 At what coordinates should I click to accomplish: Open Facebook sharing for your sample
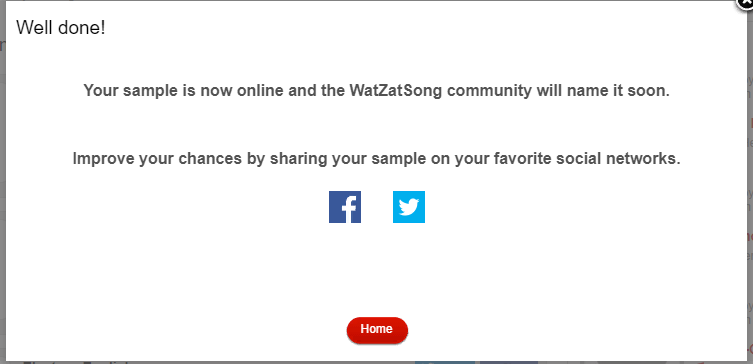pyautogui.click(x=345, y=207)
